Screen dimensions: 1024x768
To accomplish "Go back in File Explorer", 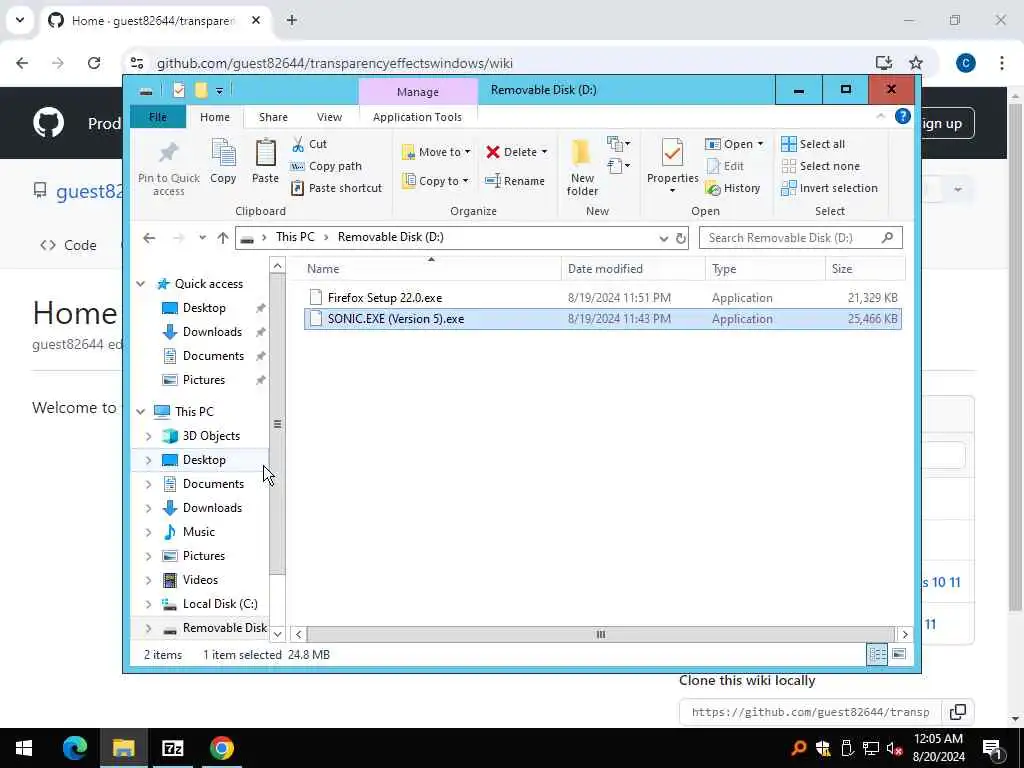I will point(149,238).
